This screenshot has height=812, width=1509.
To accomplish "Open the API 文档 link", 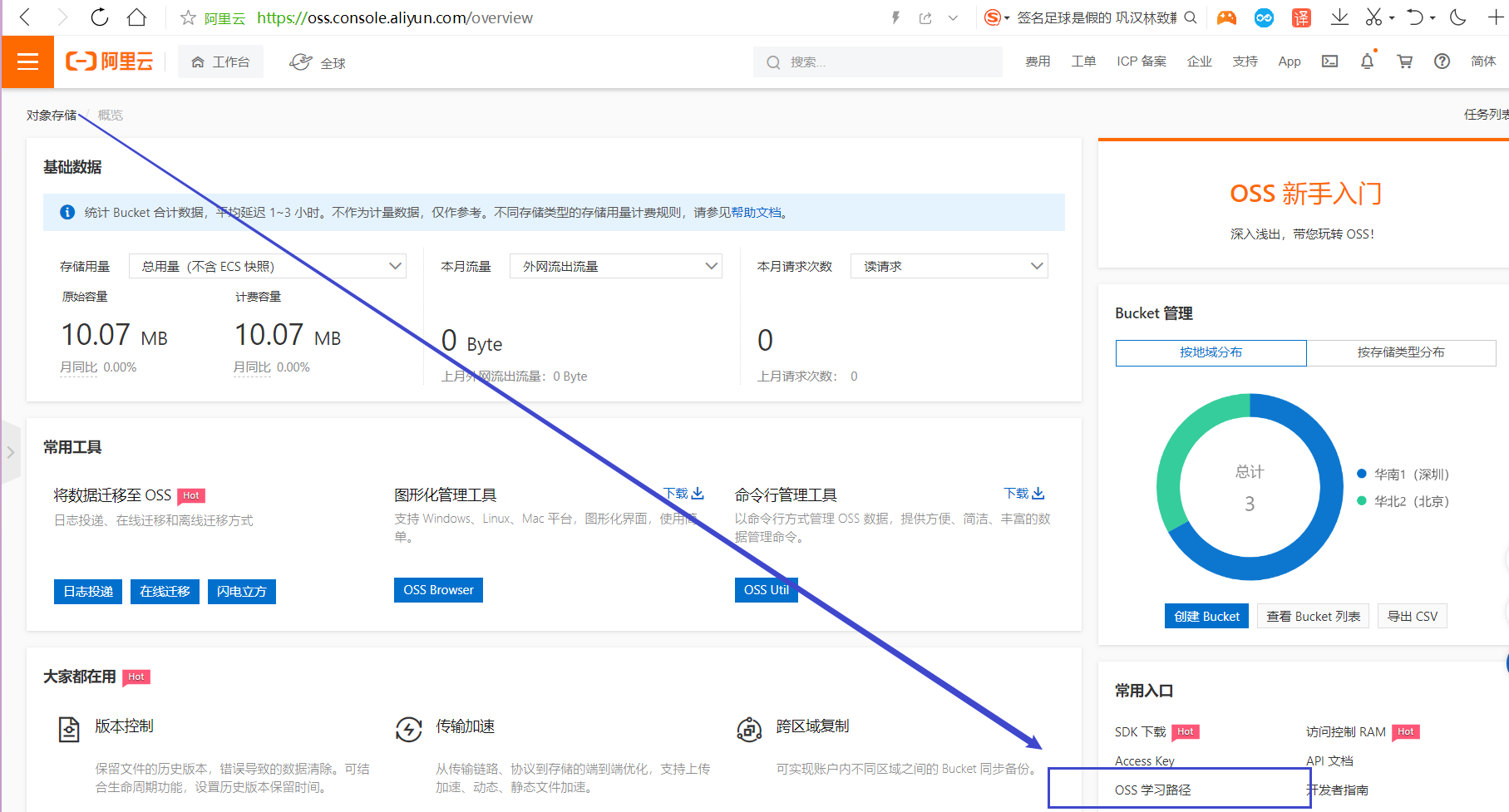I will 1329,761.
